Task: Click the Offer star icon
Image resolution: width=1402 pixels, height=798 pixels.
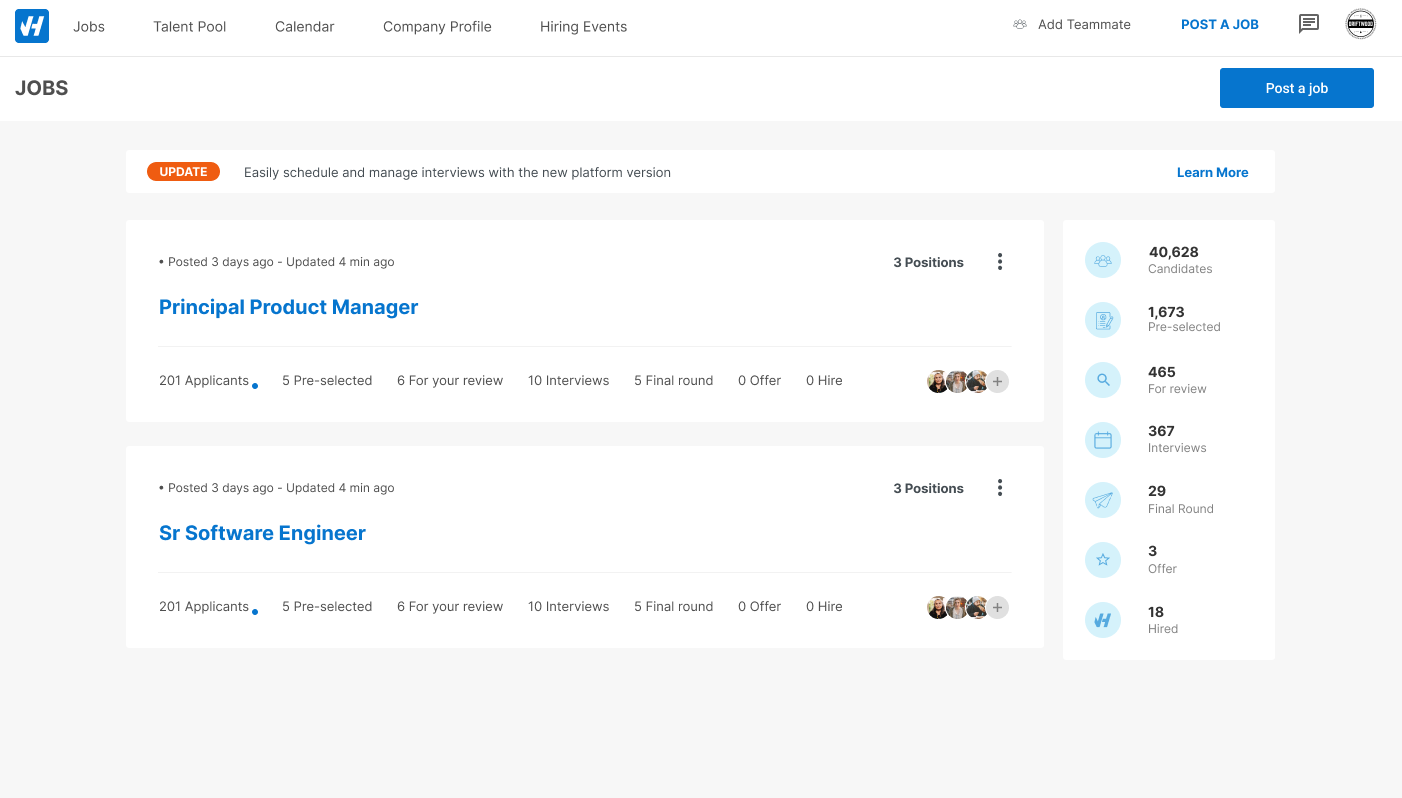Action: [x=1103, y=560]
